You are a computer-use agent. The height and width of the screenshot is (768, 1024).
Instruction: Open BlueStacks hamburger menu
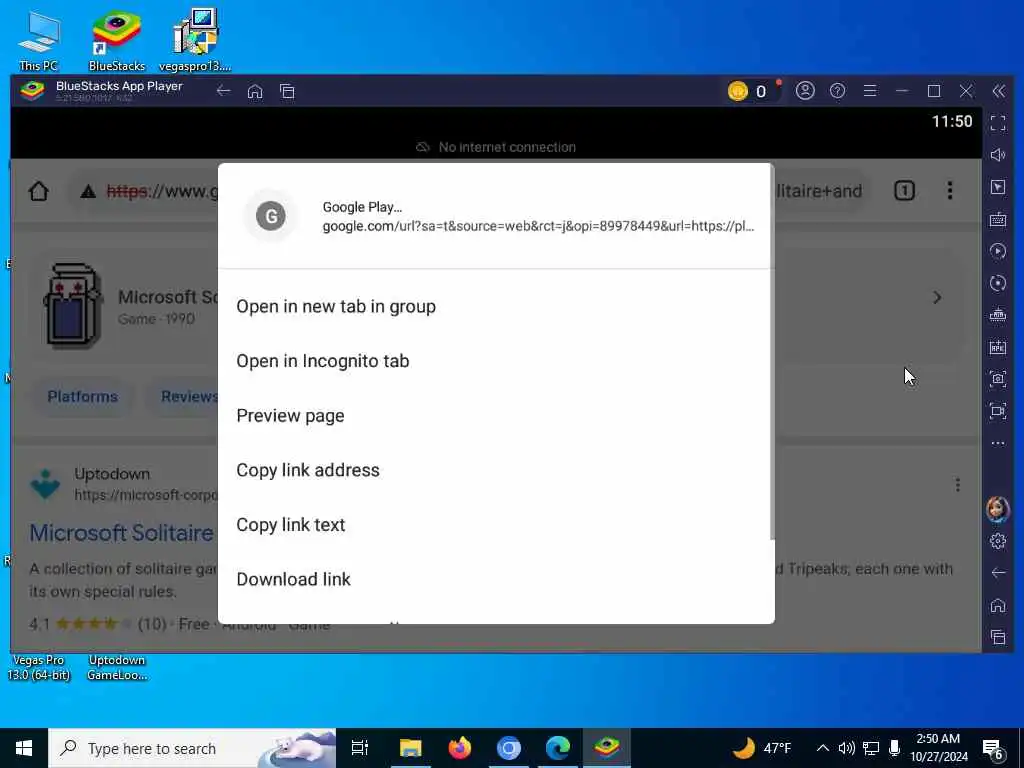click(x=870, y=91)
